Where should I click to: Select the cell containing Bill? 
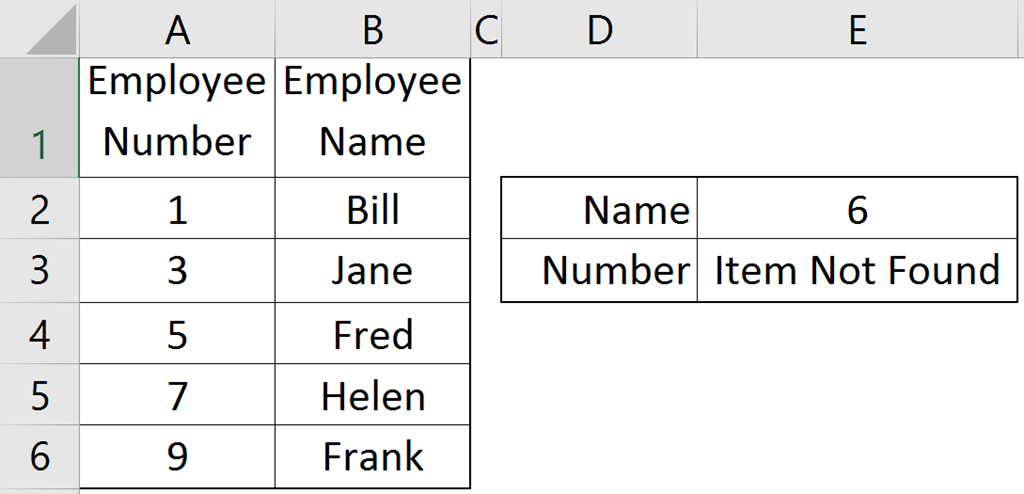point(372,209)
